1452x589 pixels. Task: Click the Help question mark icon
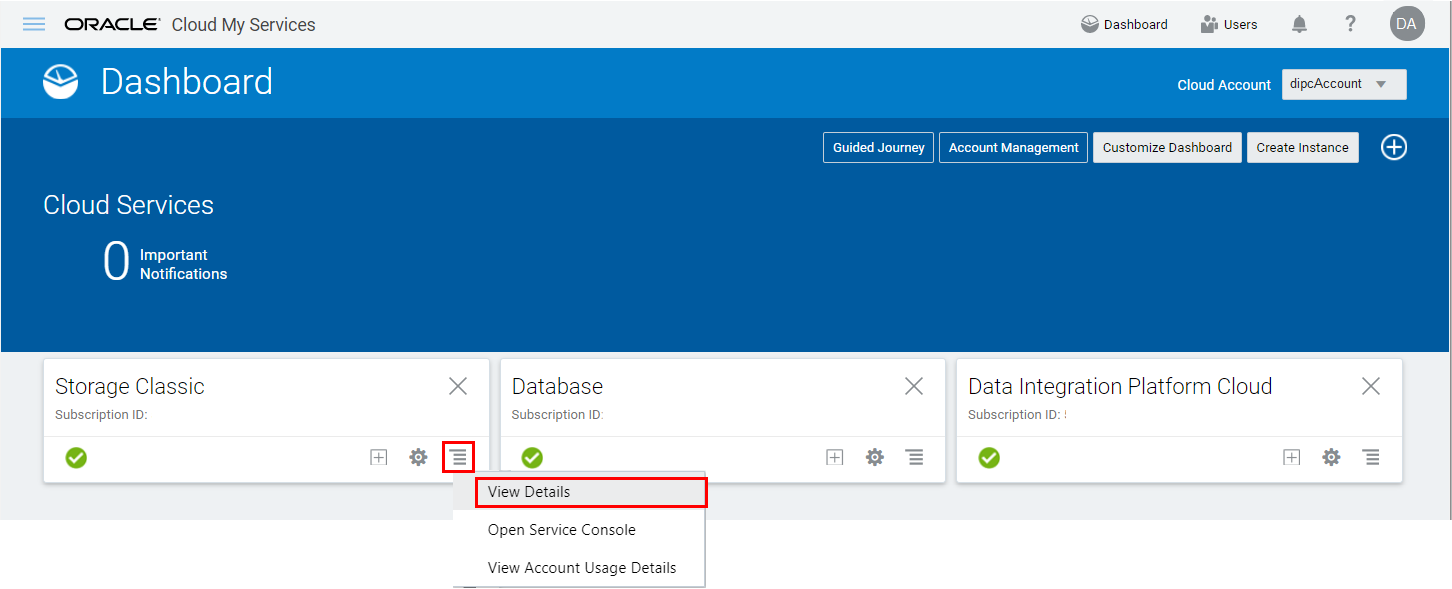tap(1350, 23)
